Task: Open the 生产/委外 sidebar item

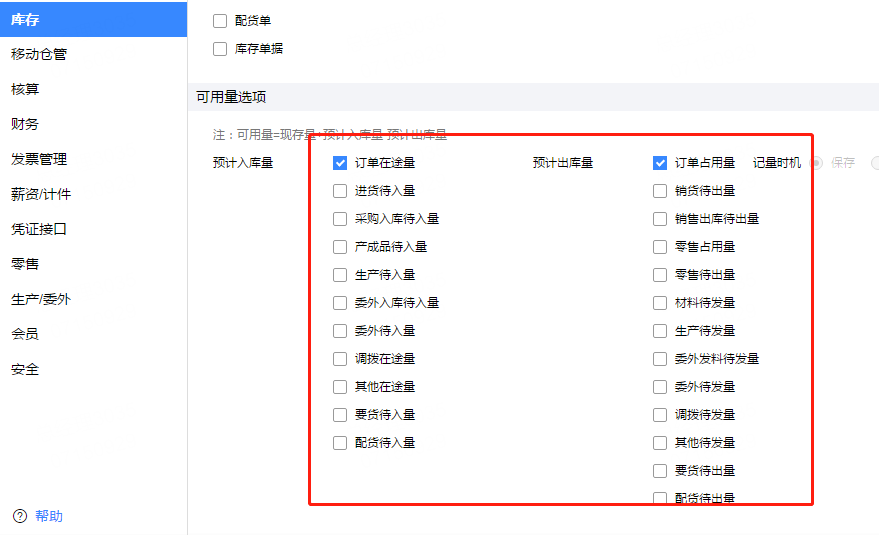Action: pos(94,299)
